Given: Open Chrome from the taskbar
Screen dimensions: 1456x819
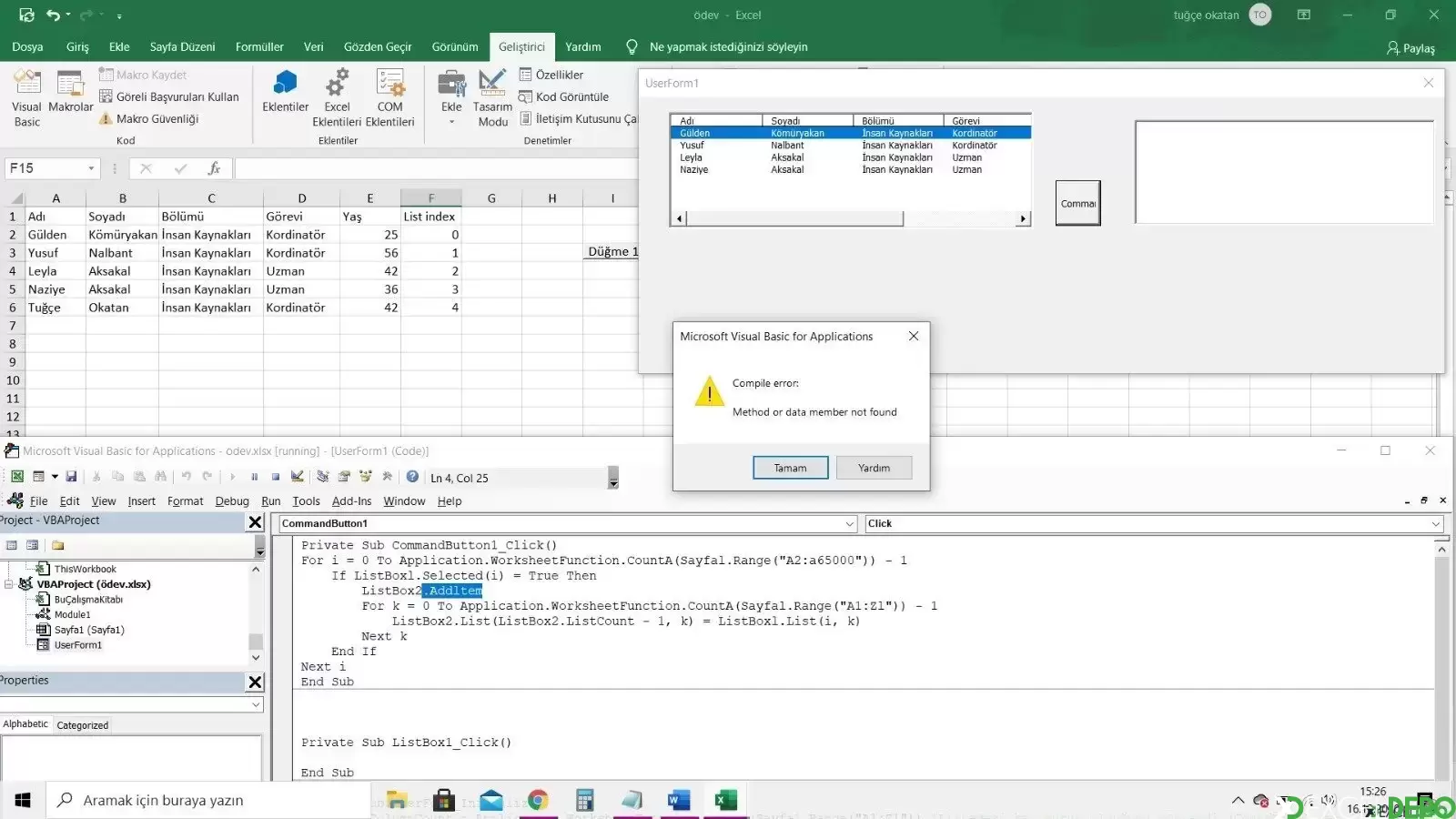Looking at the screenshot, I should click(x=538, y=800).
